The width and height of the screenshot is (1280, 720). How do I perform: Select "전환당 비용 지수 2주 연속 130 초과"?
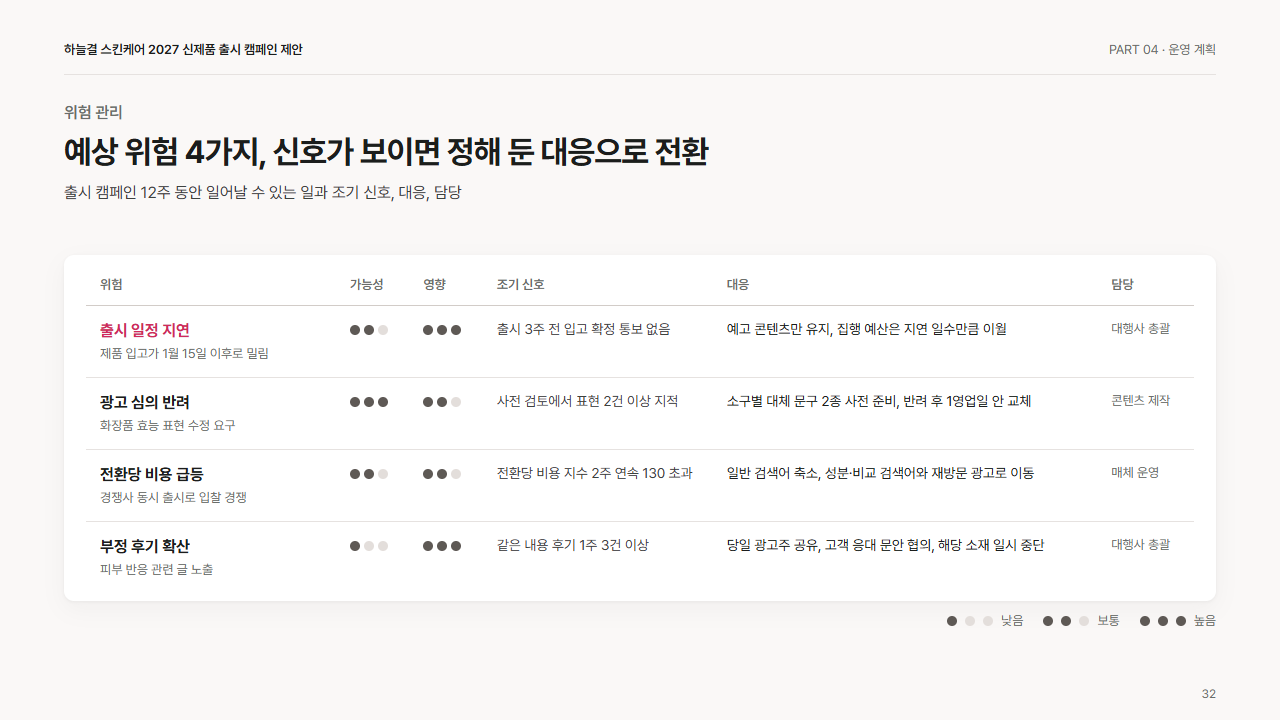[595, 473]
